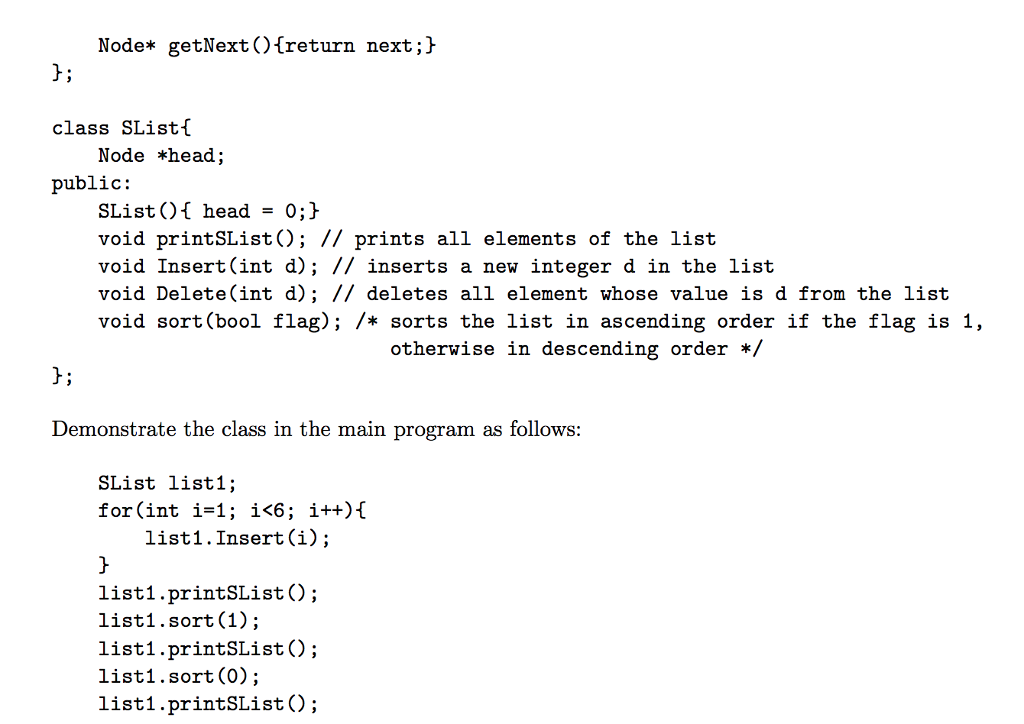Click the for loop header line
The height and width of the screenshot is (724, 1024).
(x=232, y=510)
